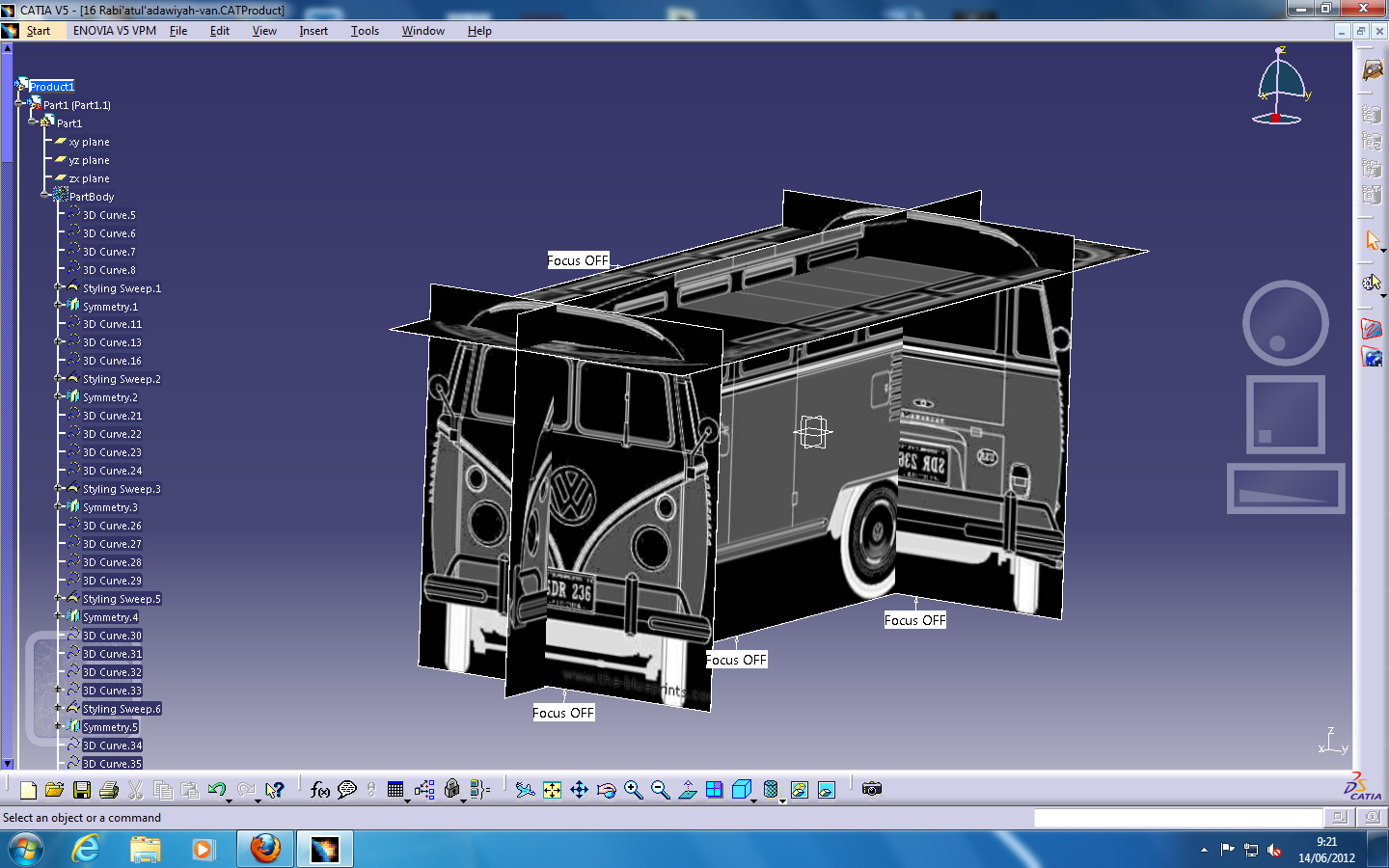Toggle Focus OFF below the front bus view
The image size is (1389, 868).
tap(563, 713)
